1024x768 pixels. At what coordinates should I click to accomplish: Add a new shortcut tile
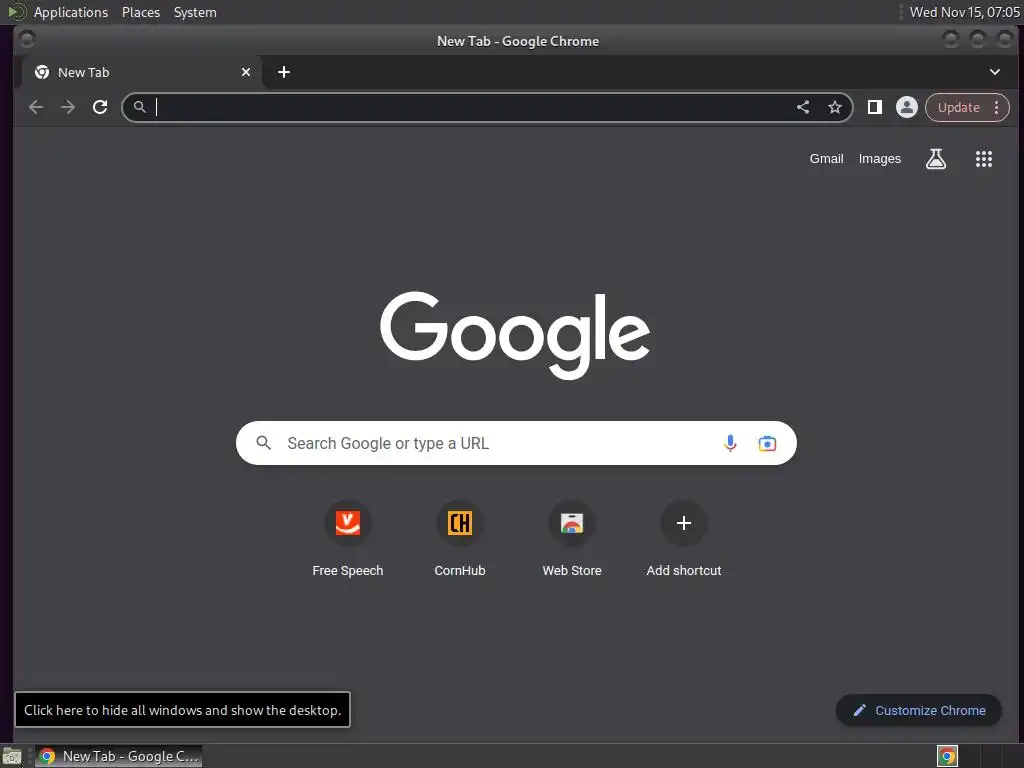coord(684,539)
